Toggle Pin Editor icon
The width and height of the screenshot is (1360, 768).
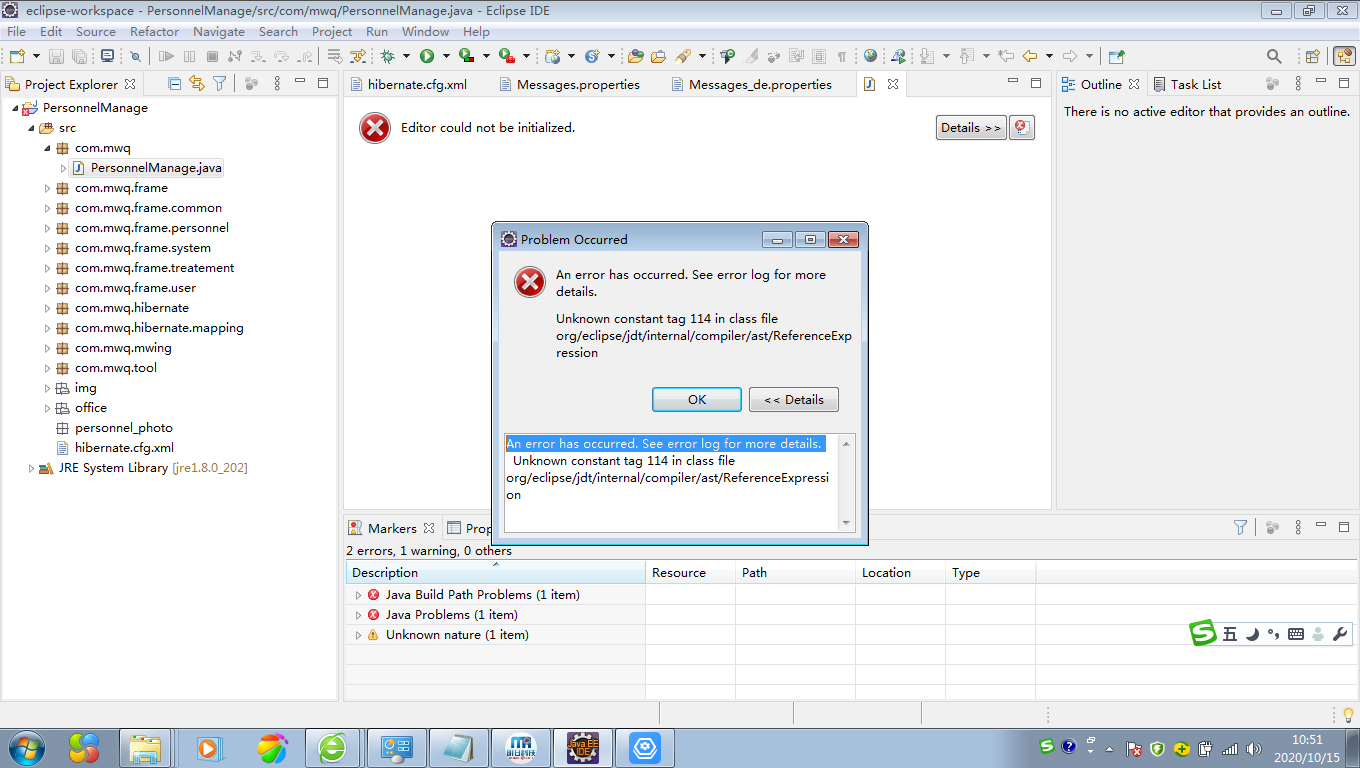point(1117,56)
